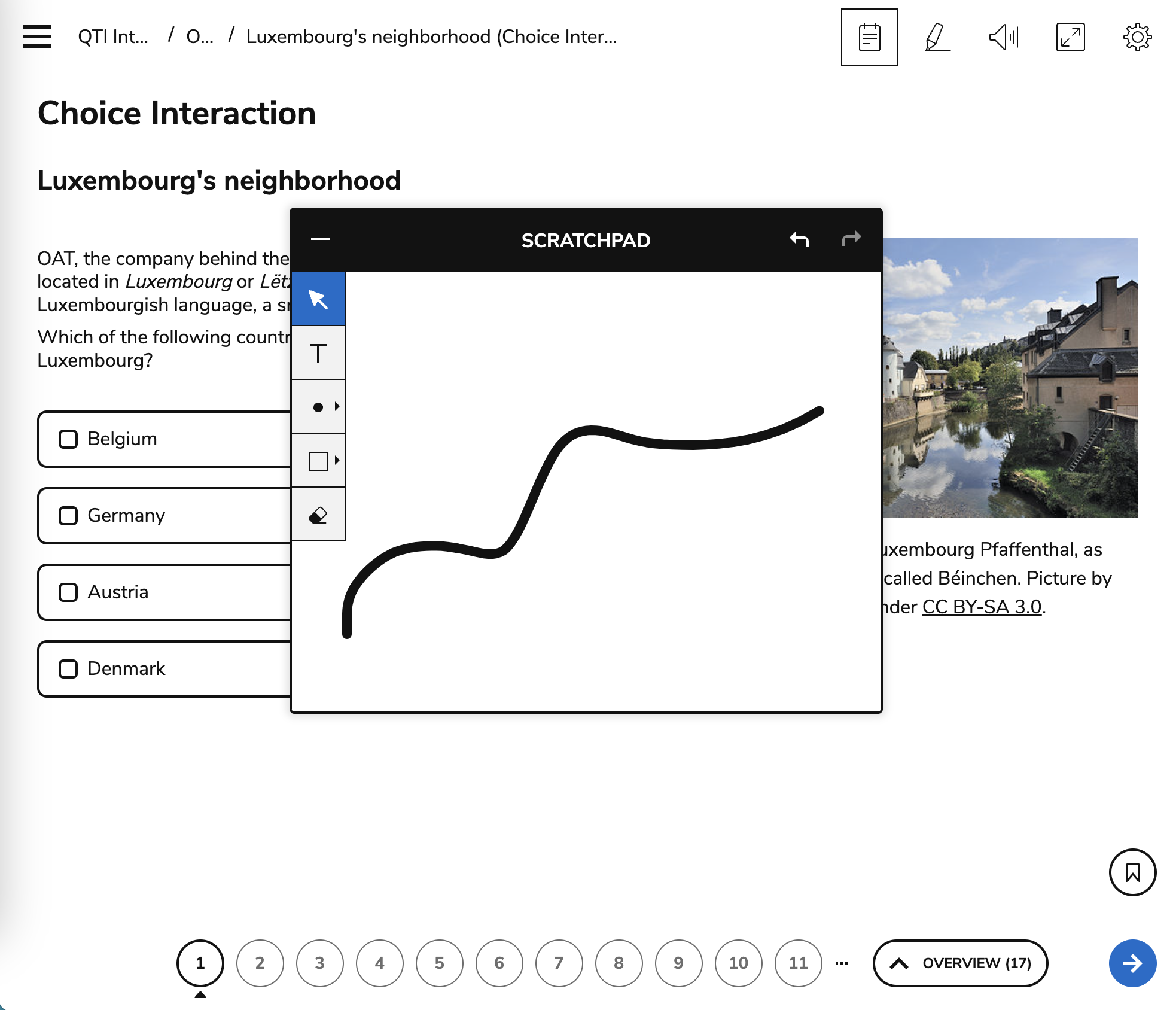Image resolution: width=1176 pixels, height=1010 pixels.
Task: Navigate to question page 2
Action: [x=259, y=963]
